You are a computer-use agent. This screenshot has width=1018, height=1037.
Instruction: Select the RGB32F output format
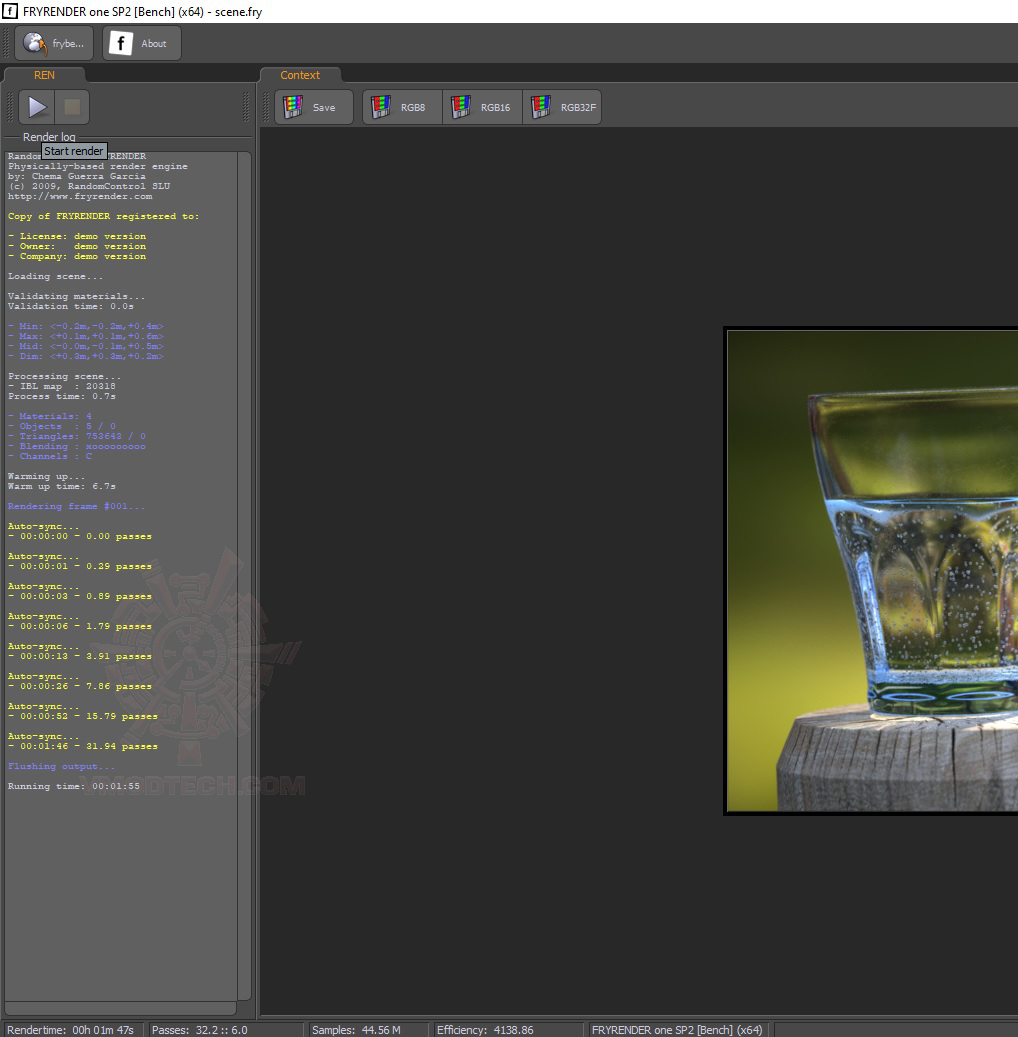tap(562, 107)
